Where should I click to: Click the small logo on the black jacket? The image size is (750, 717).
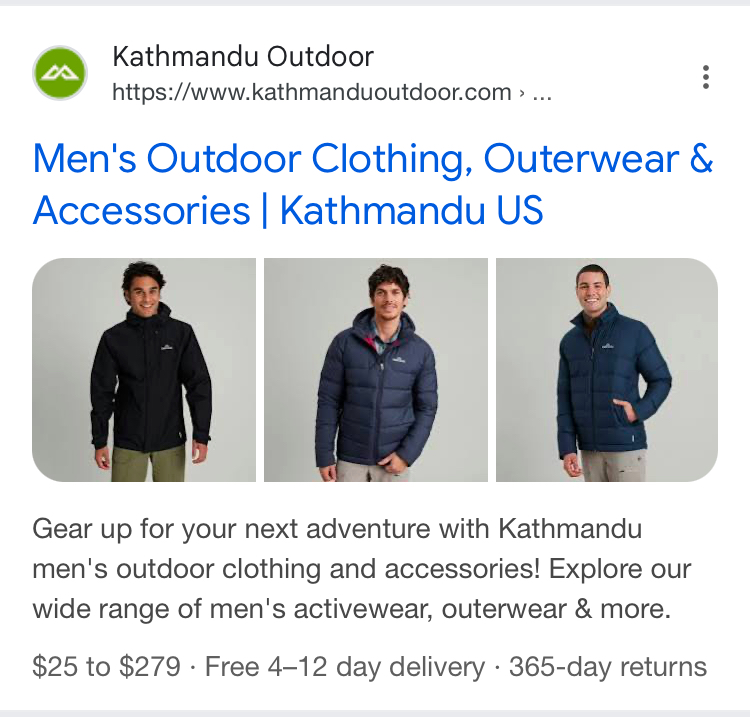pyautogui.click(x=167, y=348)
